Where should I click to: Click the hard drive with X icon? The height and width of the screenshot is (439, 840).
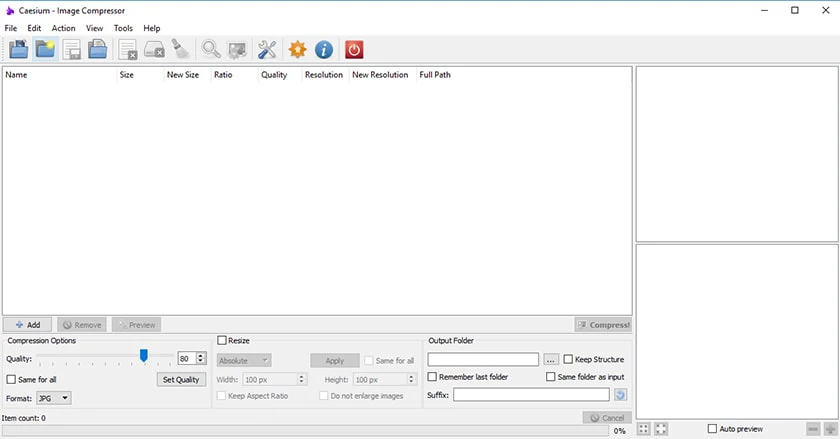(154, 50)
